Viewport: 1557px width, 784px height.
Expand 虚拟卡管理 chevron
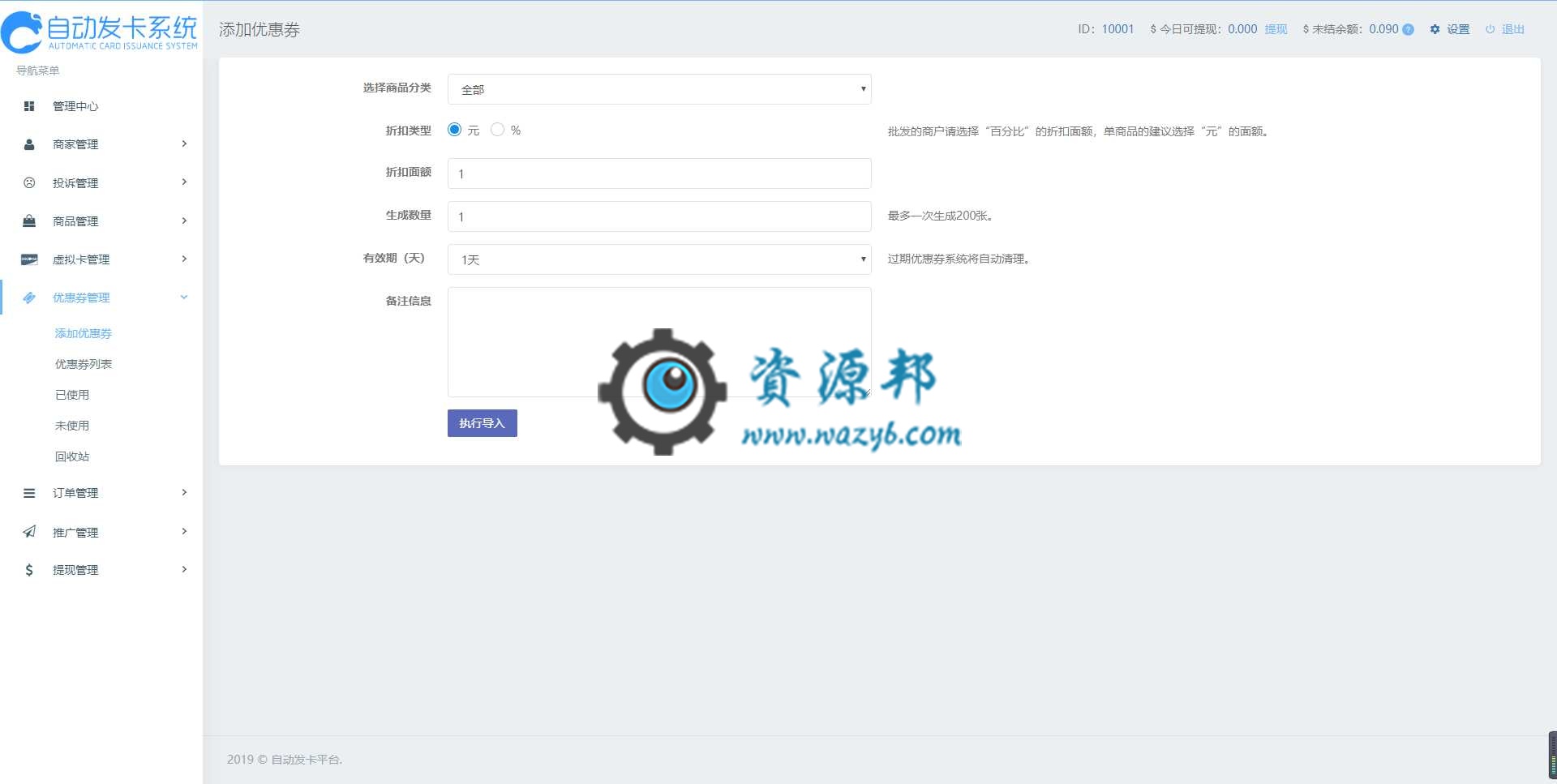tap(184, 259)
